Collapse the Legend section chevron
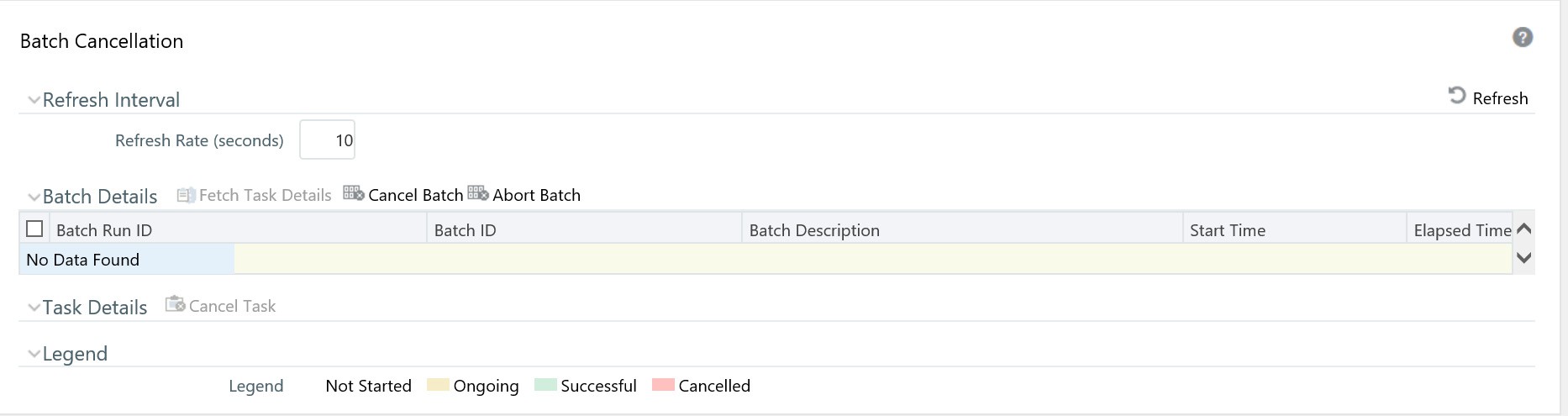 click(x=34, y=355)
